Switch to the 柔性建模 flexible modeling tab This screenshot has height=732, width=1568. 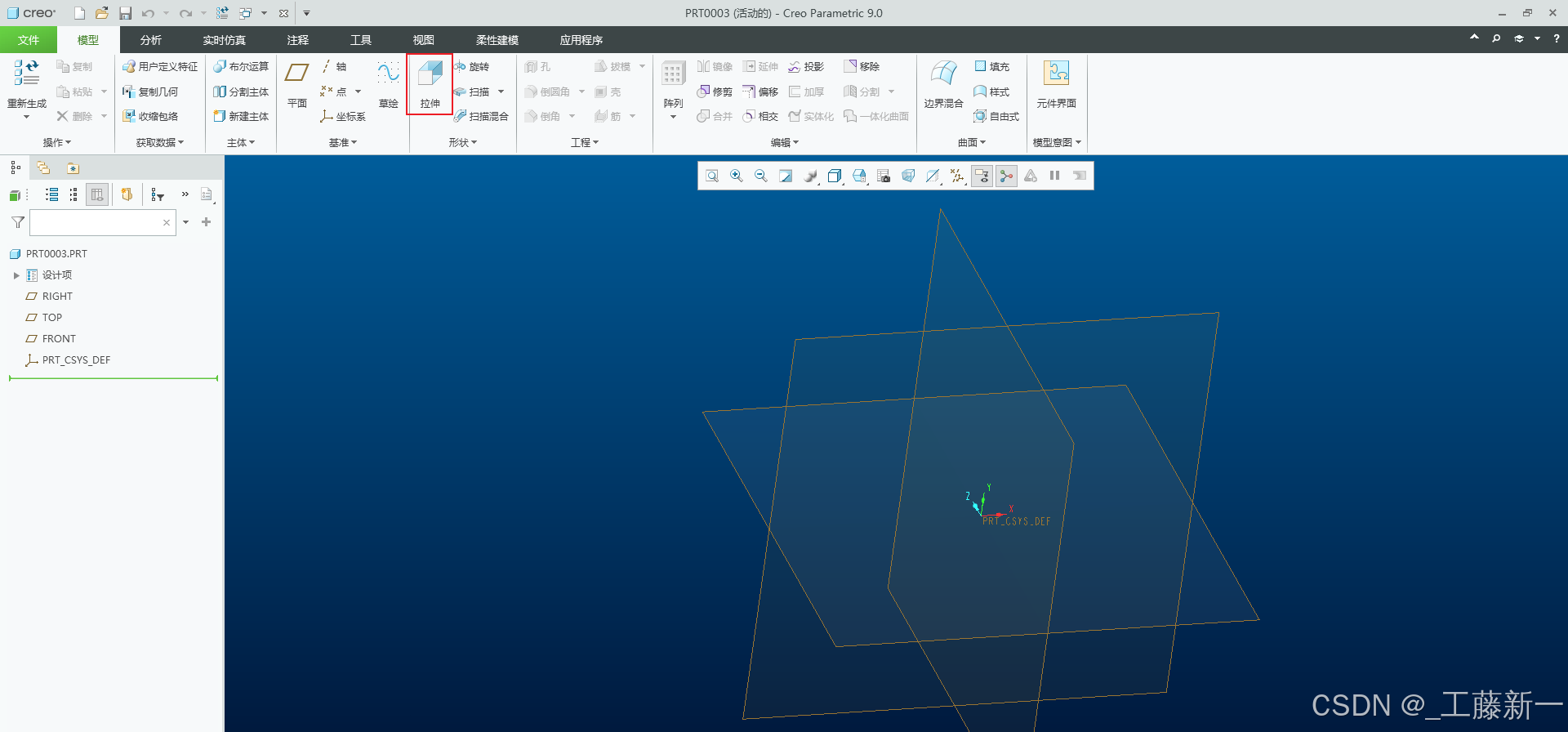pyautogui.click(x=497, y=40)
